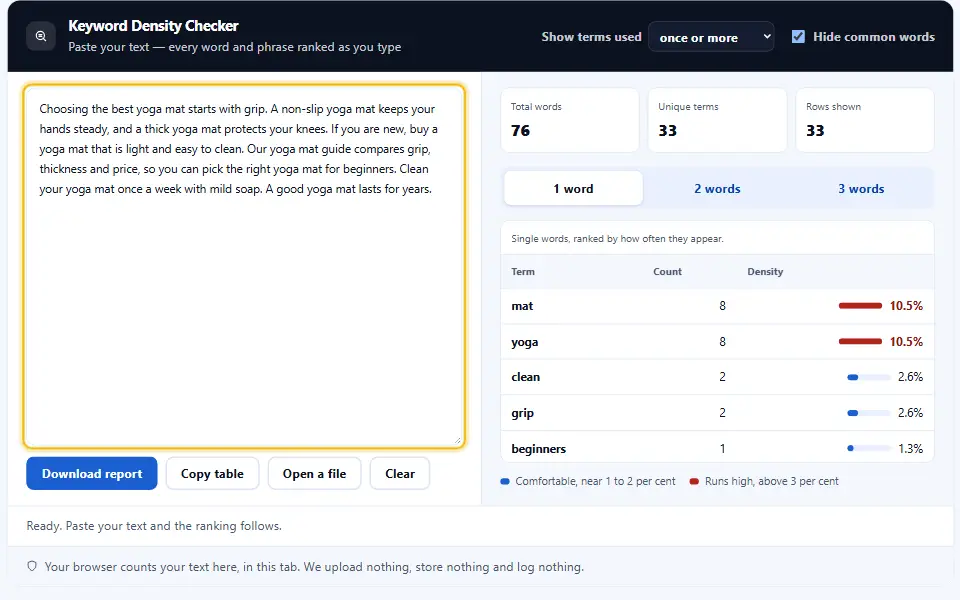Viewport: 960px width, 600px height.
Task: Click the Unique terms stat label
Action: (x=688, y=107)
